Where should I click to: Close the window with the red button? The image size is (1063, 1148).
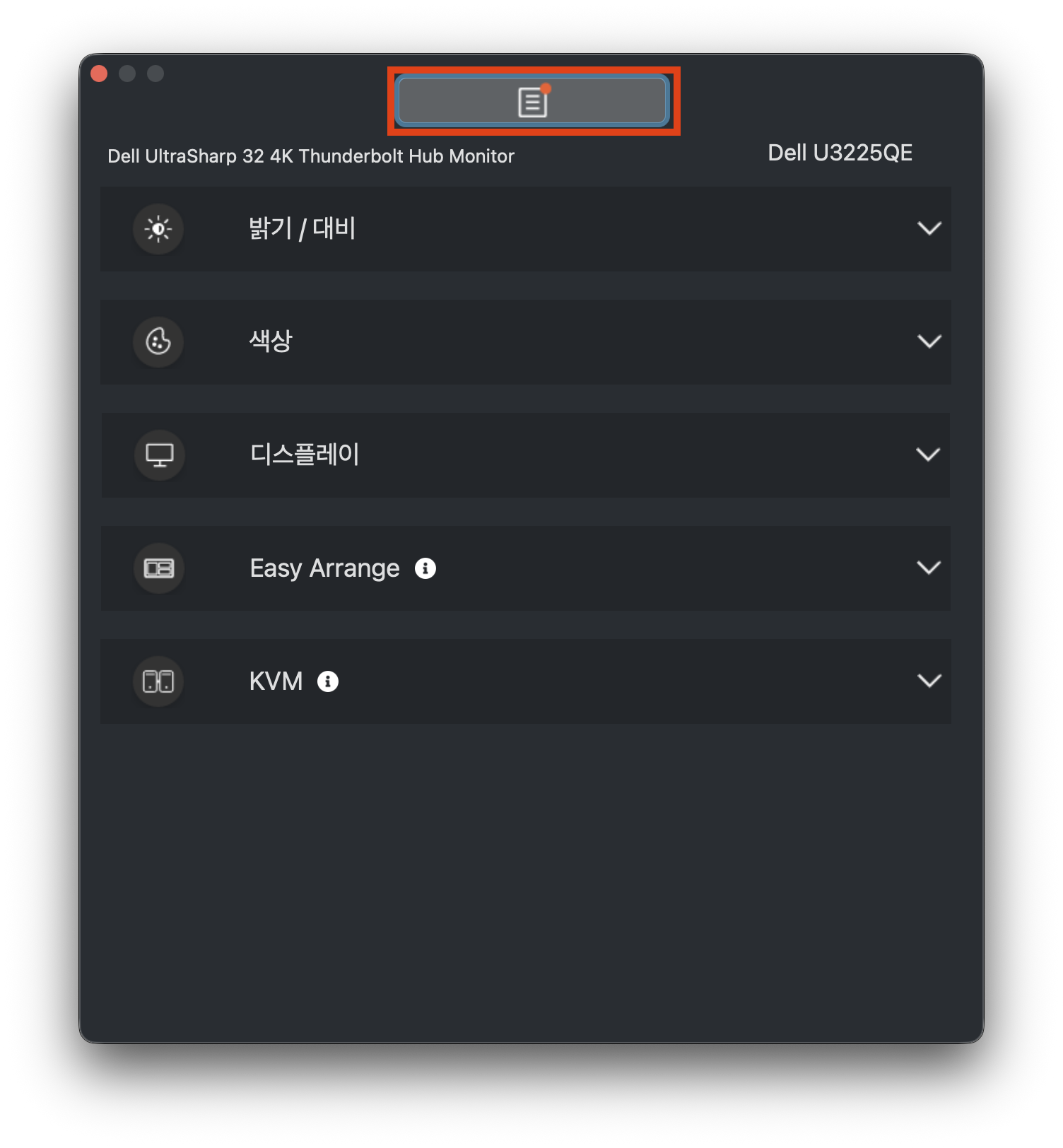coord(99,74)
